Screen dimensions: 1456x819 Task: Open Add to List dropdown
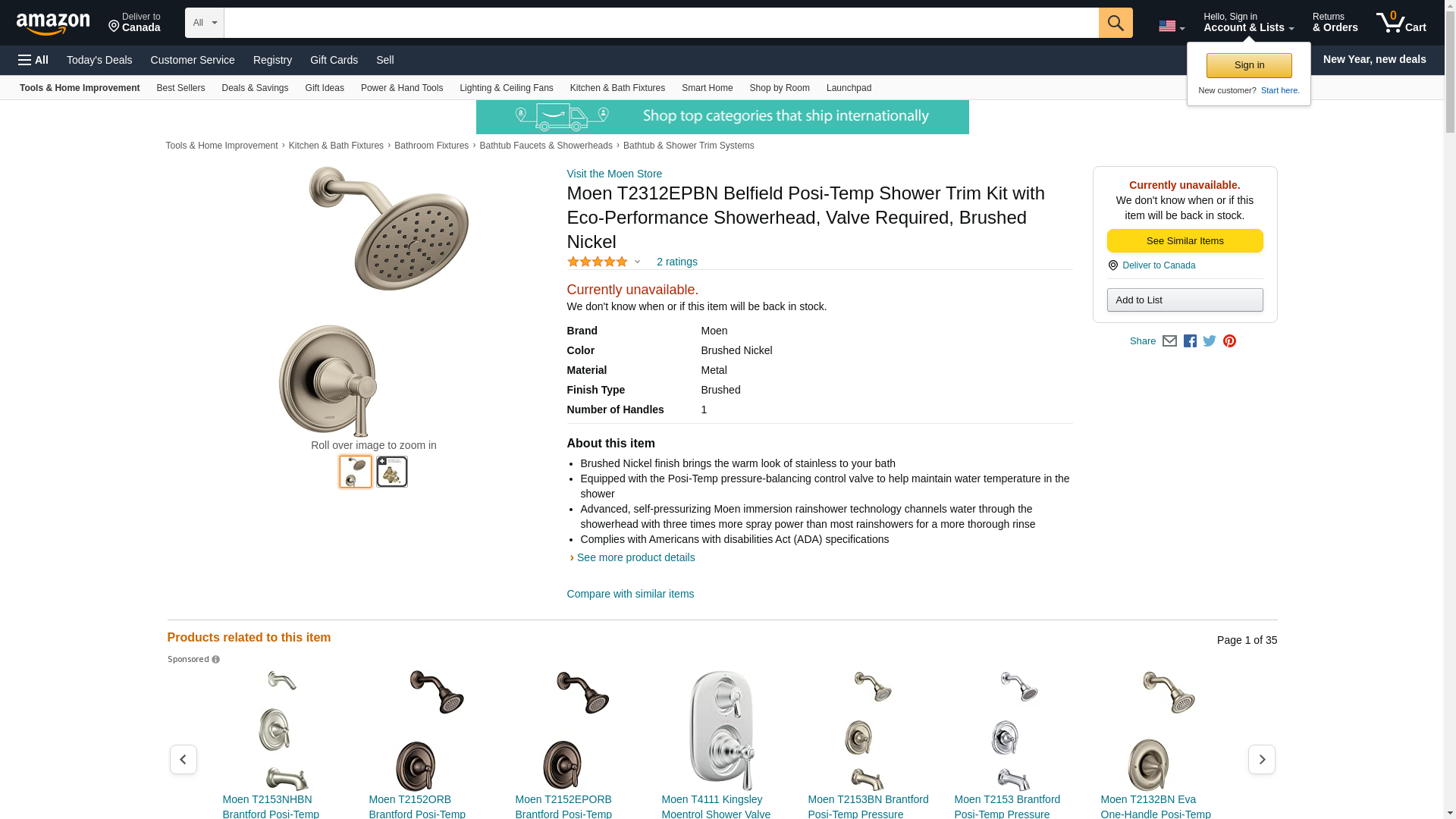pos(1185,300)
